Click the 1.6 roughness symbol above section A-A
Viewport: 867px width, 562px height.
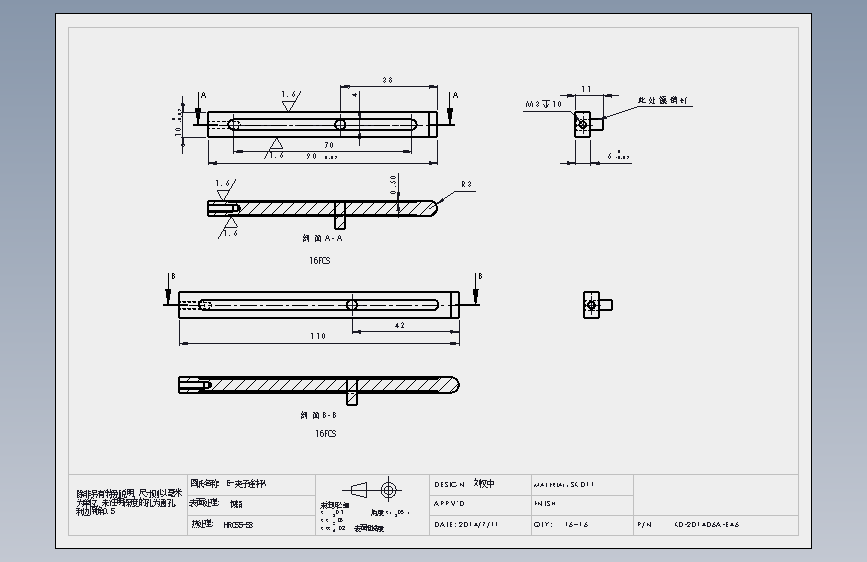coord(224,189)
